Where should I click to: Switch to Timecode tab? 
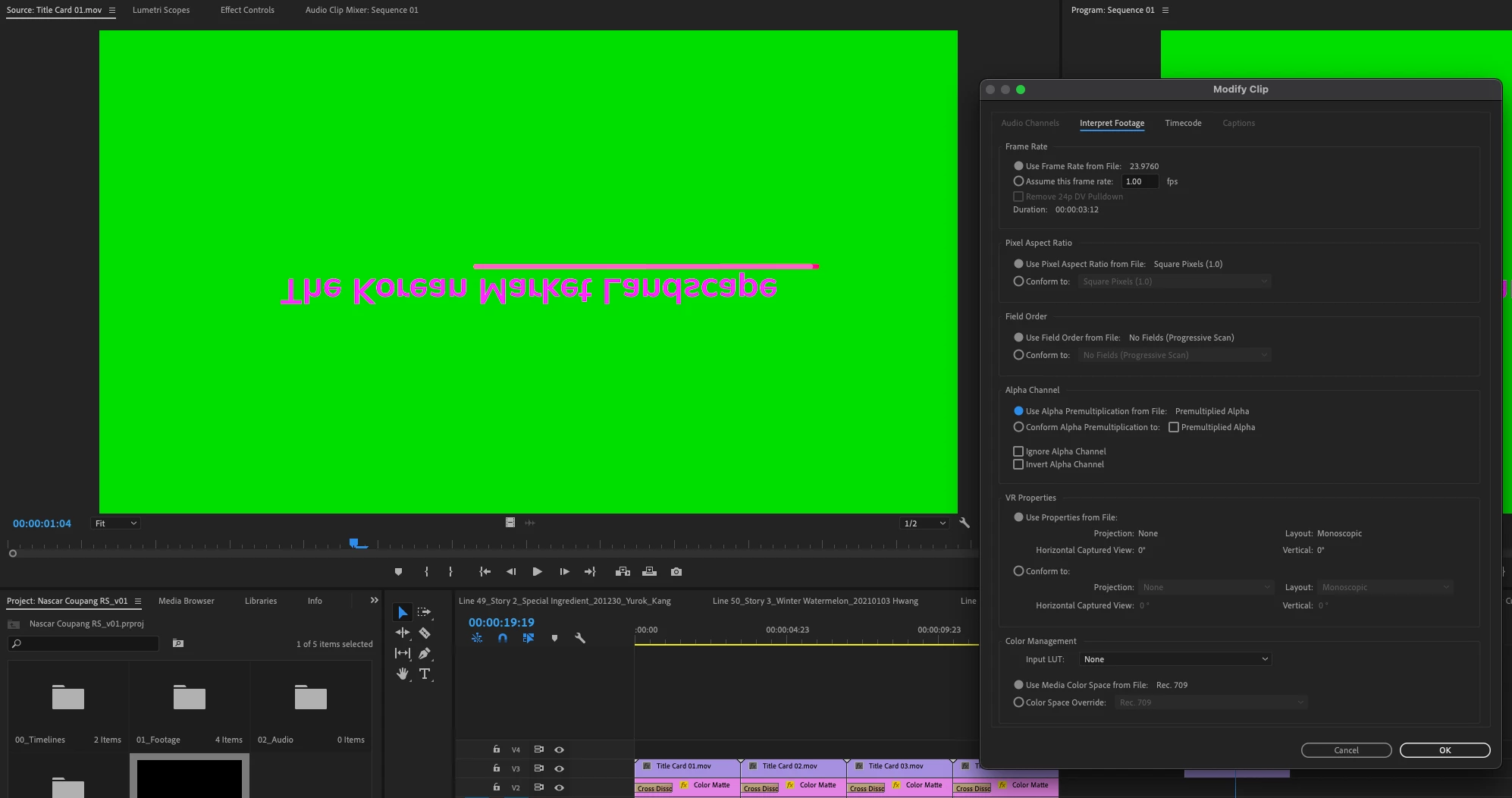tap(1183, 123)
